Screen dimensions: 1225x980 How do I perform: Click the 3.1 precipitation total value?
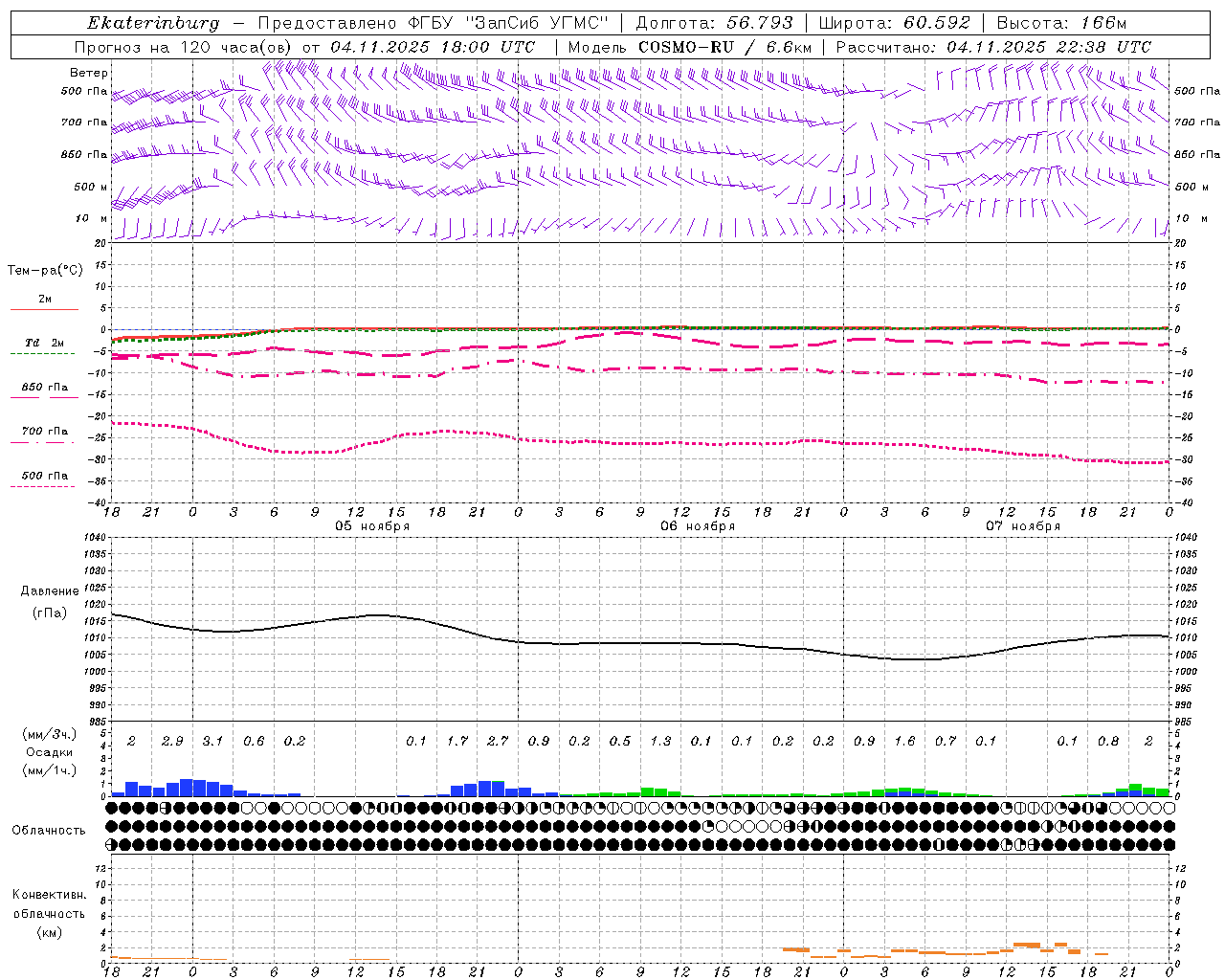point(212,741)
